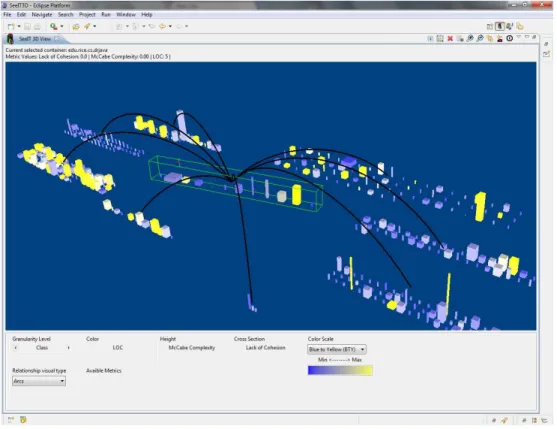Click the right sidebar task list icon

[x=546, y=54]
